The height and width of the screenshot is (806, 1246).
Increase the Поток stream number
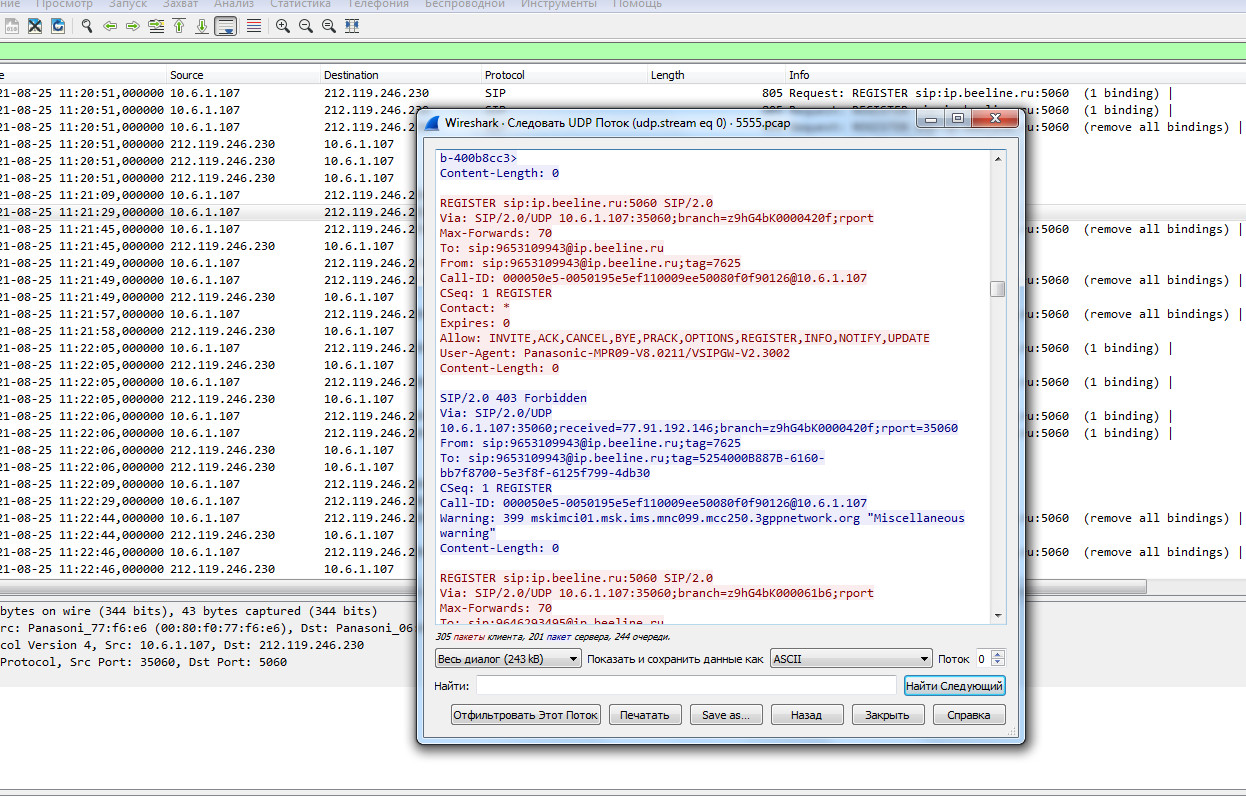click(x=998, y=655)
